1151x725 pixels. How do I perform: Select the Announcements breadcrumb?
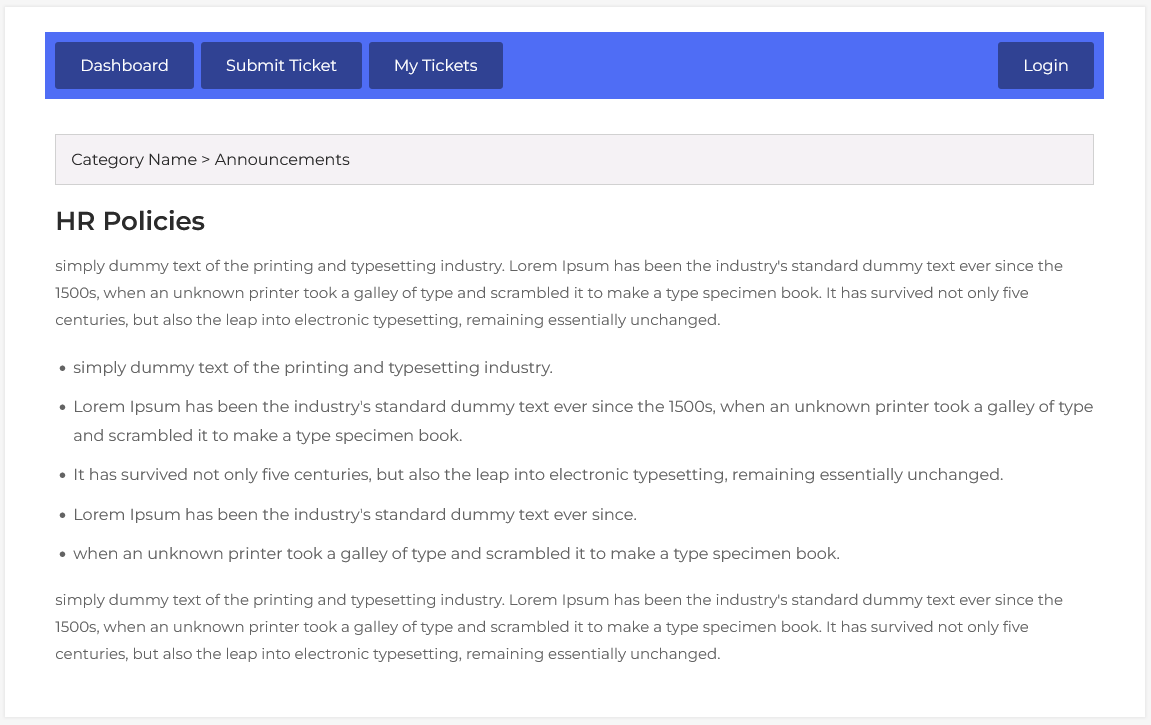pos(282,160)
